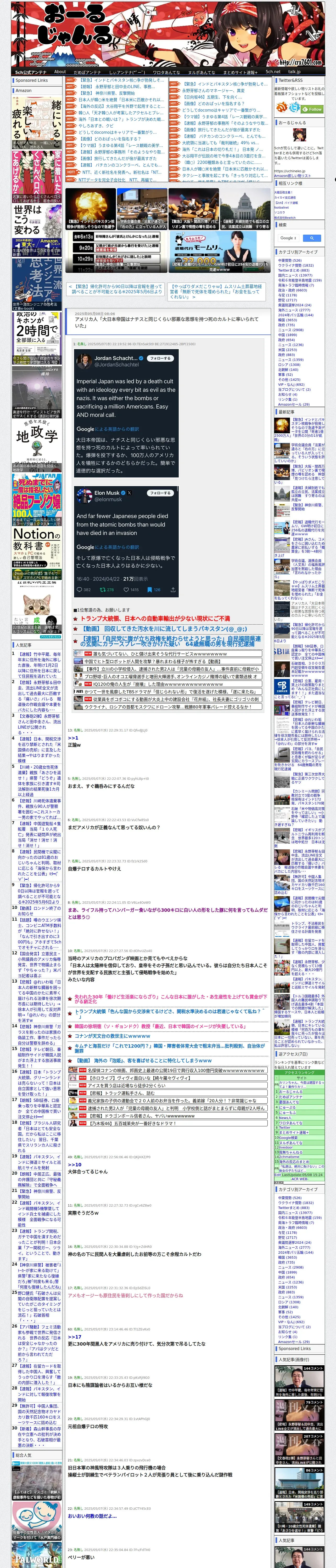Click the おーるじゃんる site logo banner
336x1568 pixels.
(168, 34)
